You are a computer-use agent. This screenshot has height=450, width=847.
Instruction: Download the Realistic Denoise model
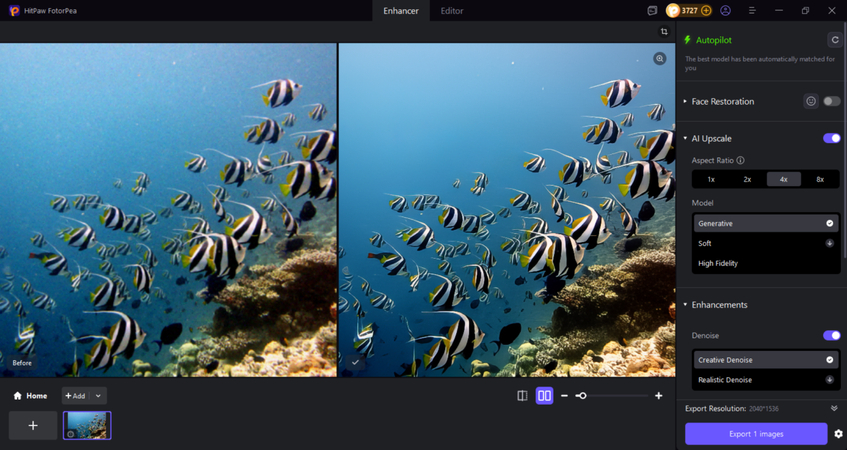(x=829, y=380)
